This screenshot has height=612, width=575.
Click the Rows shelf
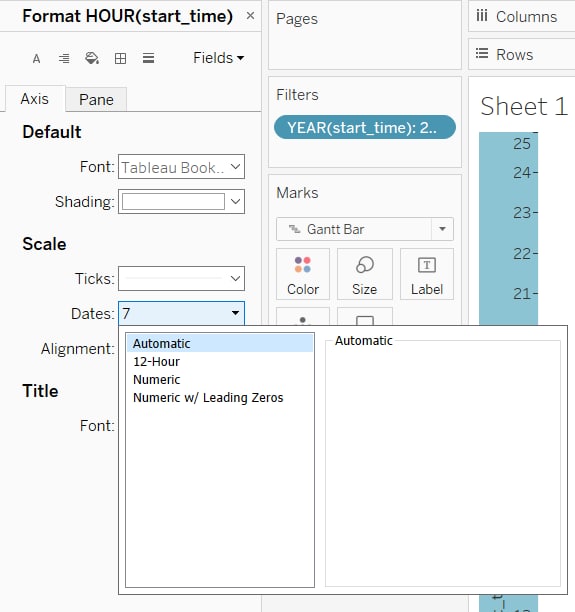pyautogui.click(x=522, y=54)
